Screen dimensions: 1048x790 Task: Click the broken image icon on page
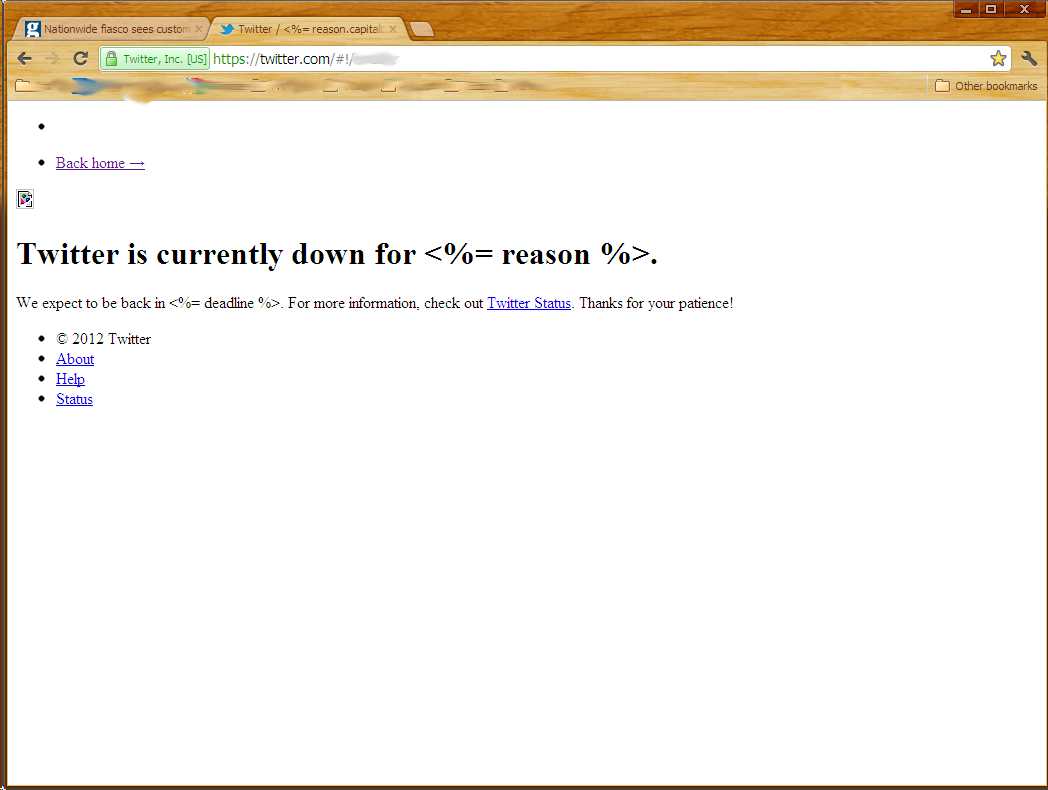click(25, 199)
